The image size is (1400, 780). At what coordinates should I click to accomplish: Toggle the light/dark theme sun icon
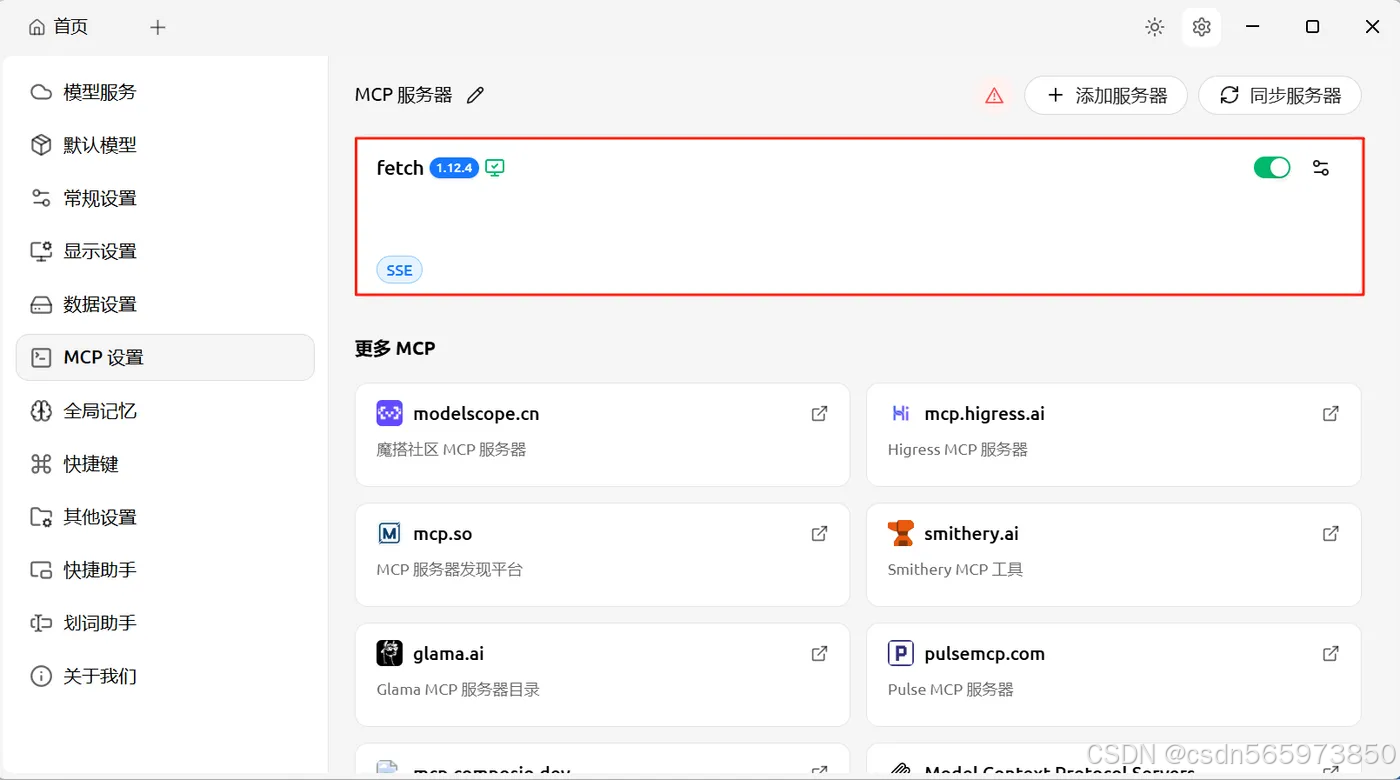pos(1155,27)
